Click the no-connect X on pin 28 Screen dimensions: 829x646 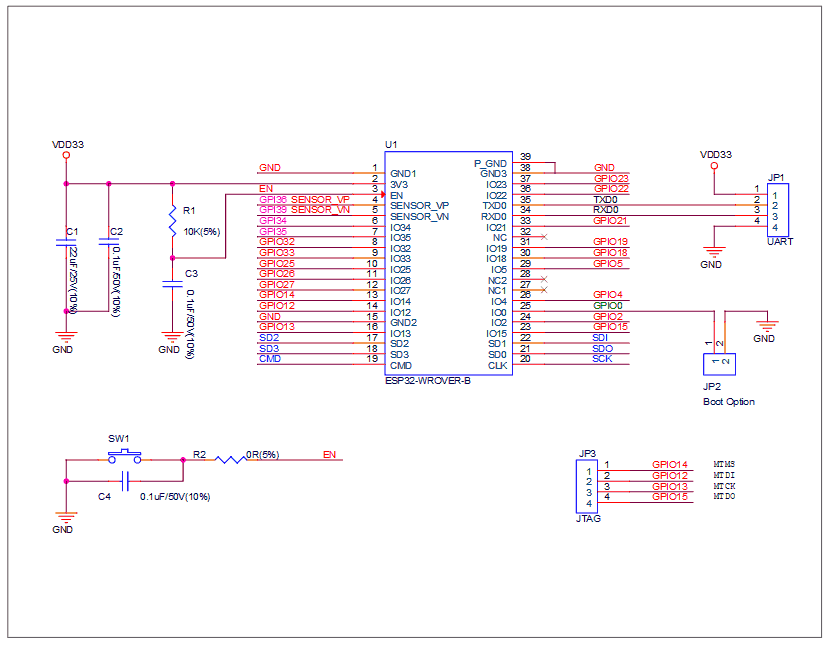(544, 279)
